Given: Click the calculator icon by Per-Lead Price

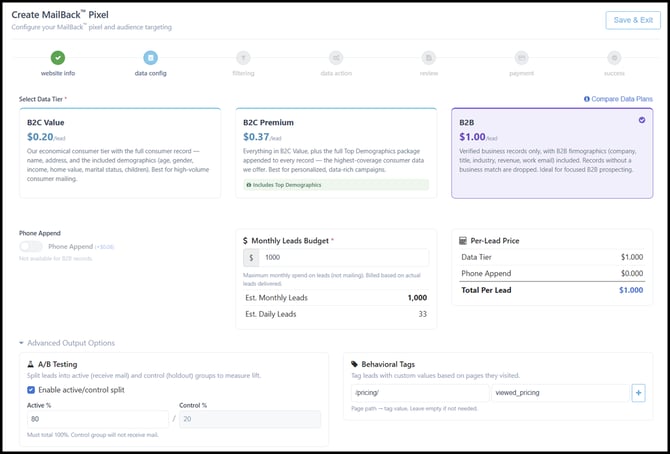Looking at the screenshot, I should 463,241.
